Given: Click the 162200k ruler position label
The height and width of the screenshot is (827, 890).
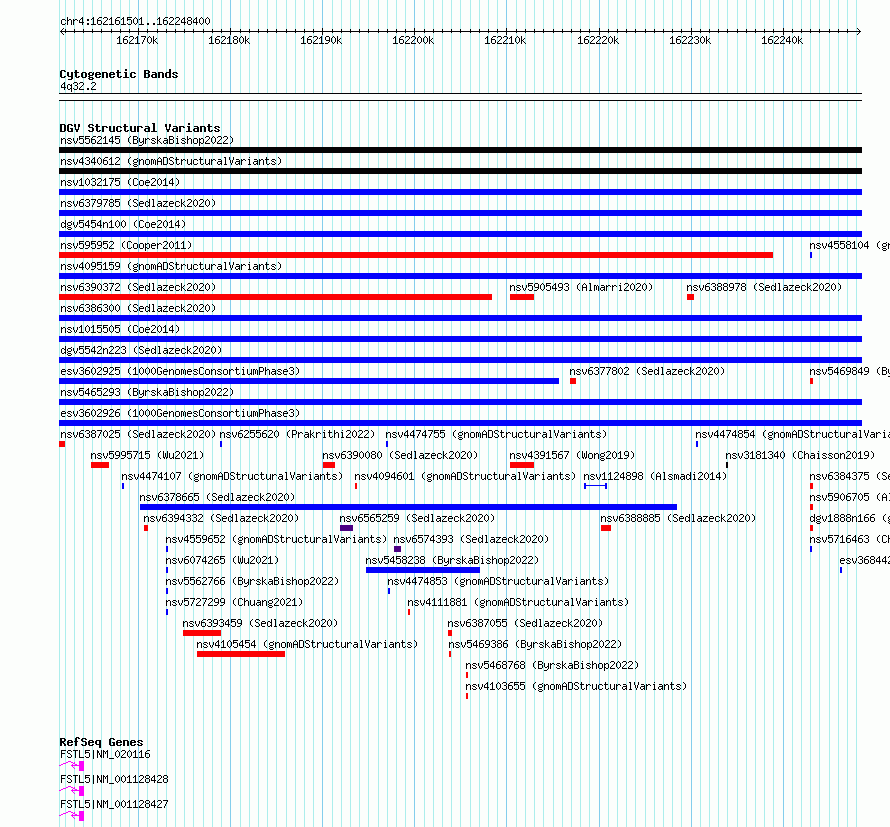Looking at the screenshot, I should (413, 40).
